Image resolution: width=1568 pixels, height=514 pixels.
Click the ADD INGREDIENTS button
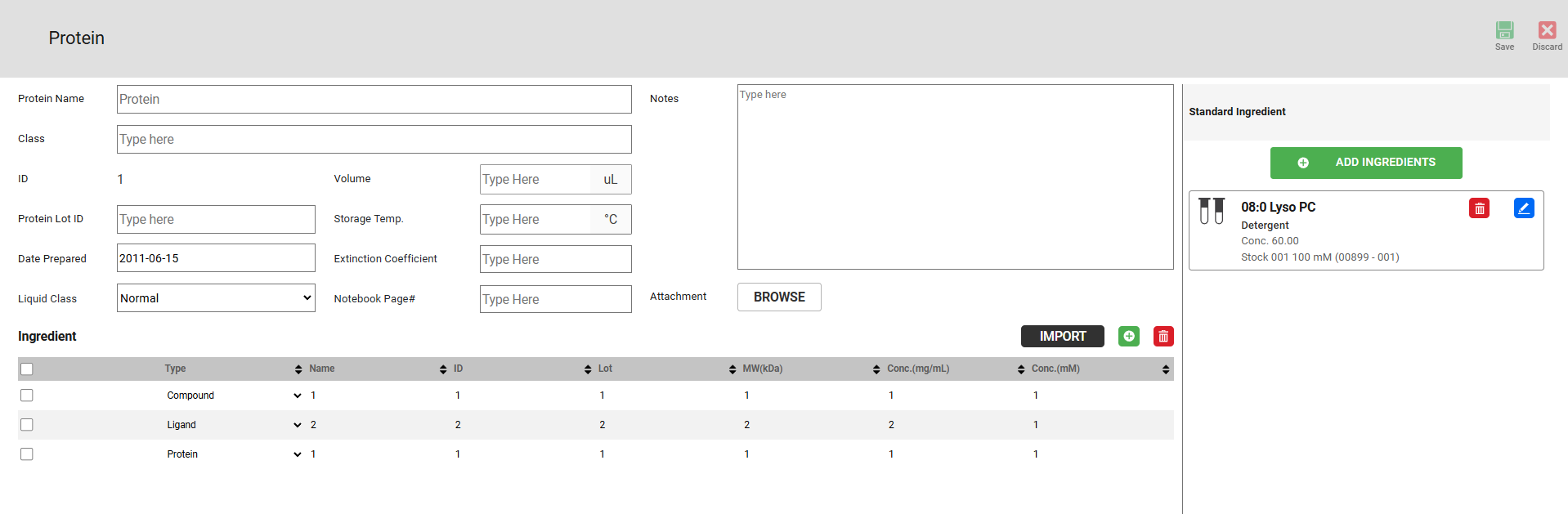[x=1365, y=163]
